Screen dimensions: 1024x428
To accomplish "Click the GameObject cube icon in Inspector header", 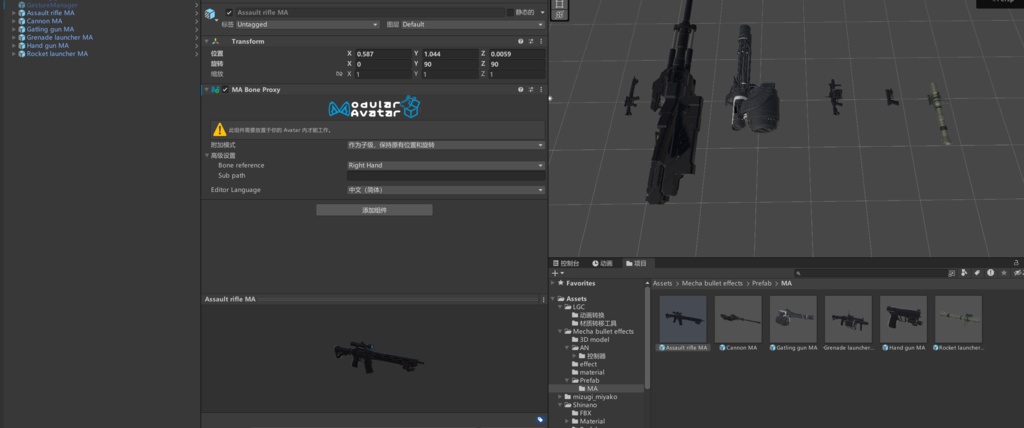I will (x=210, y=14).
